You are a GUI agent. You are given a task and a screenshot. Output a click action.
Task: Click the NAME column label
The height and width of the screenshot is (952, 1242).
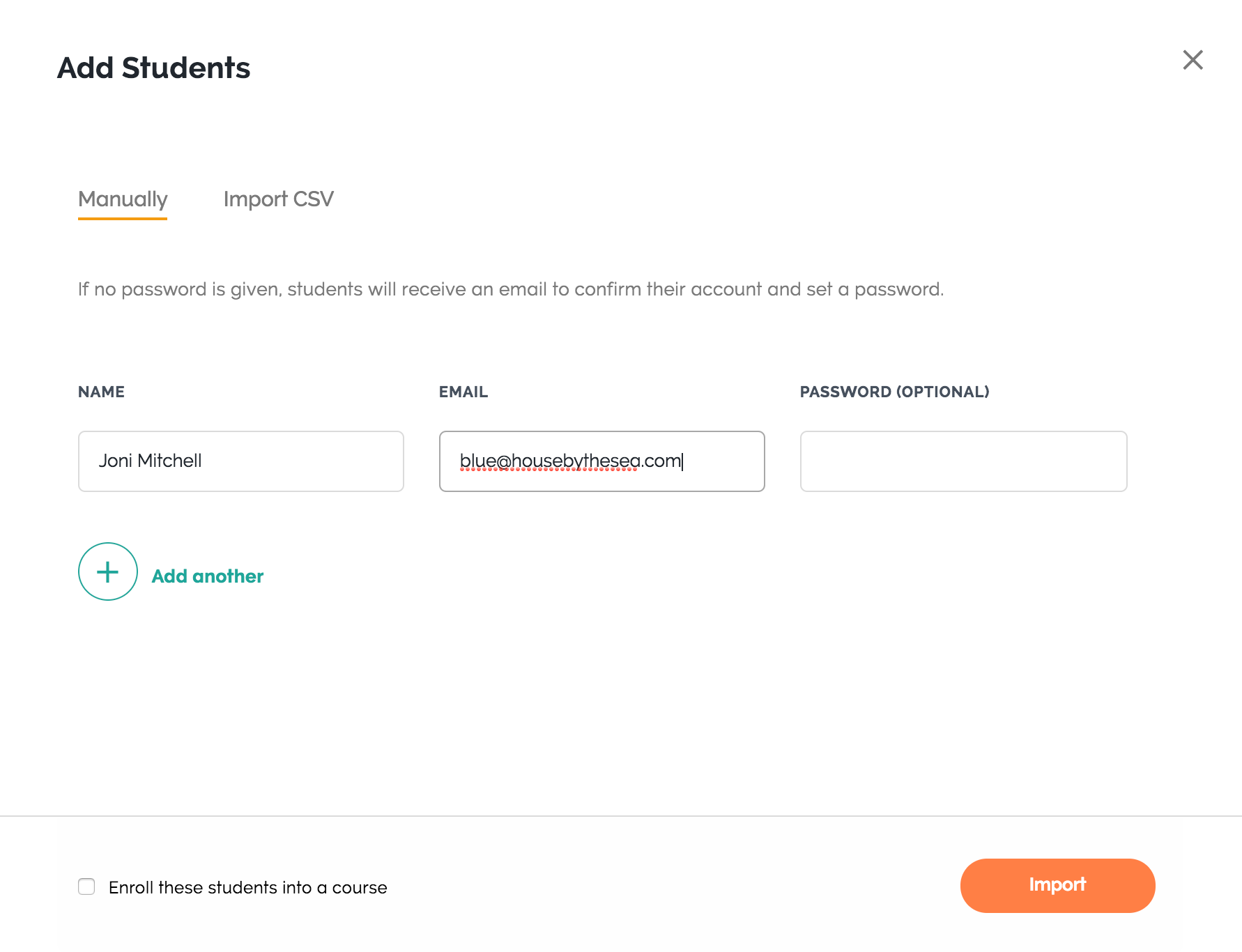point(101,392)
